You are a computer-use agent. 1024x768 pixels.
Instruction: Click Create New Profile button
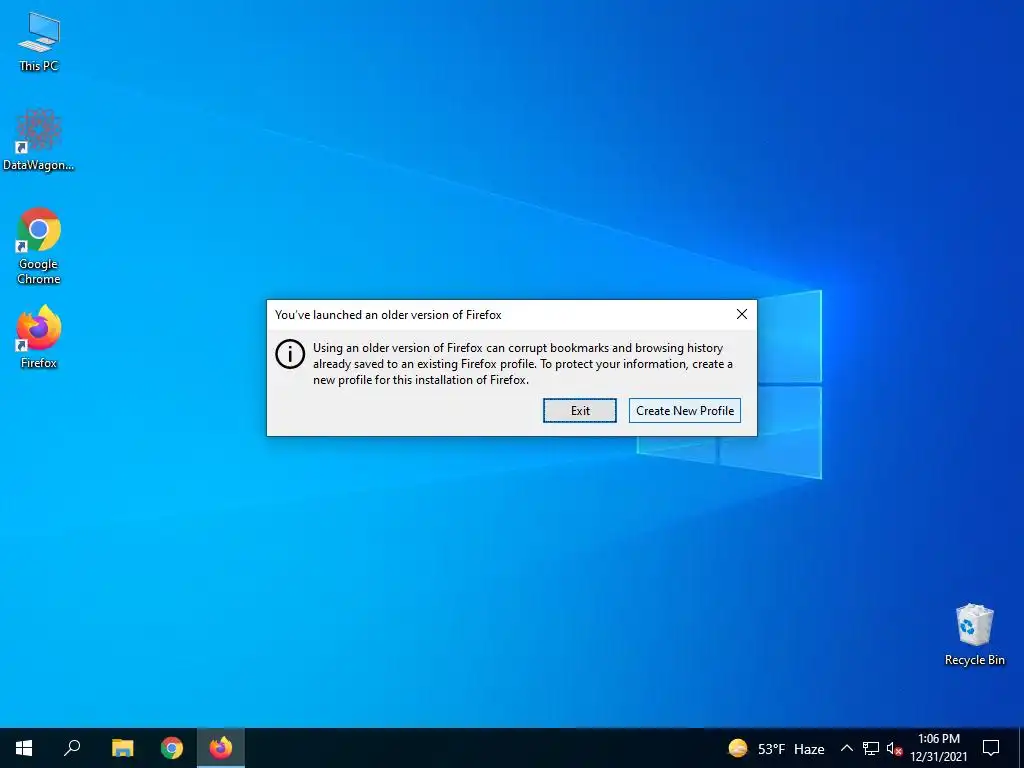[684, 410]
